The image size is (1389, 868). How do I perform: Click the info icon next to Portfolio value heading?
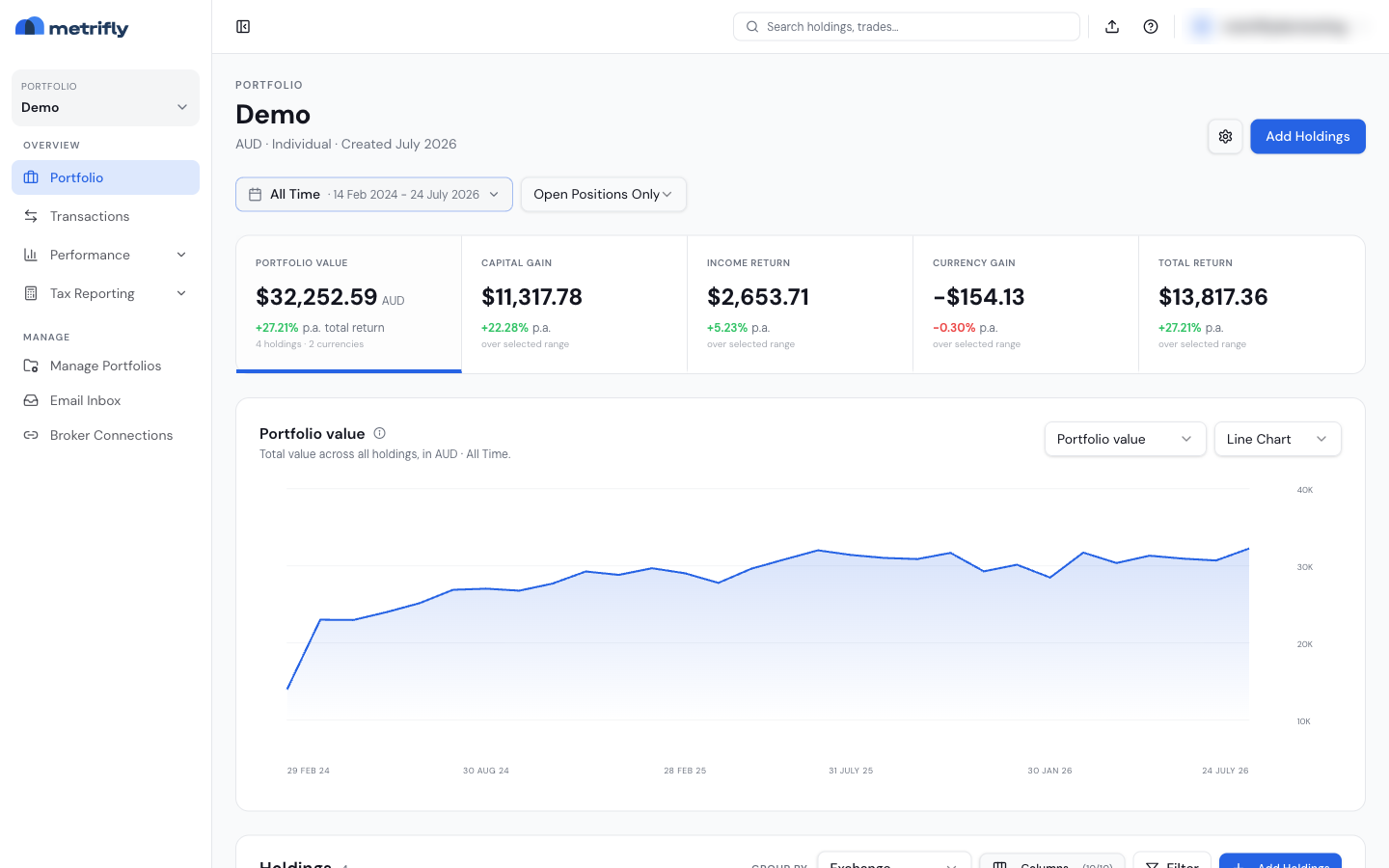click(x=380, y=433)
